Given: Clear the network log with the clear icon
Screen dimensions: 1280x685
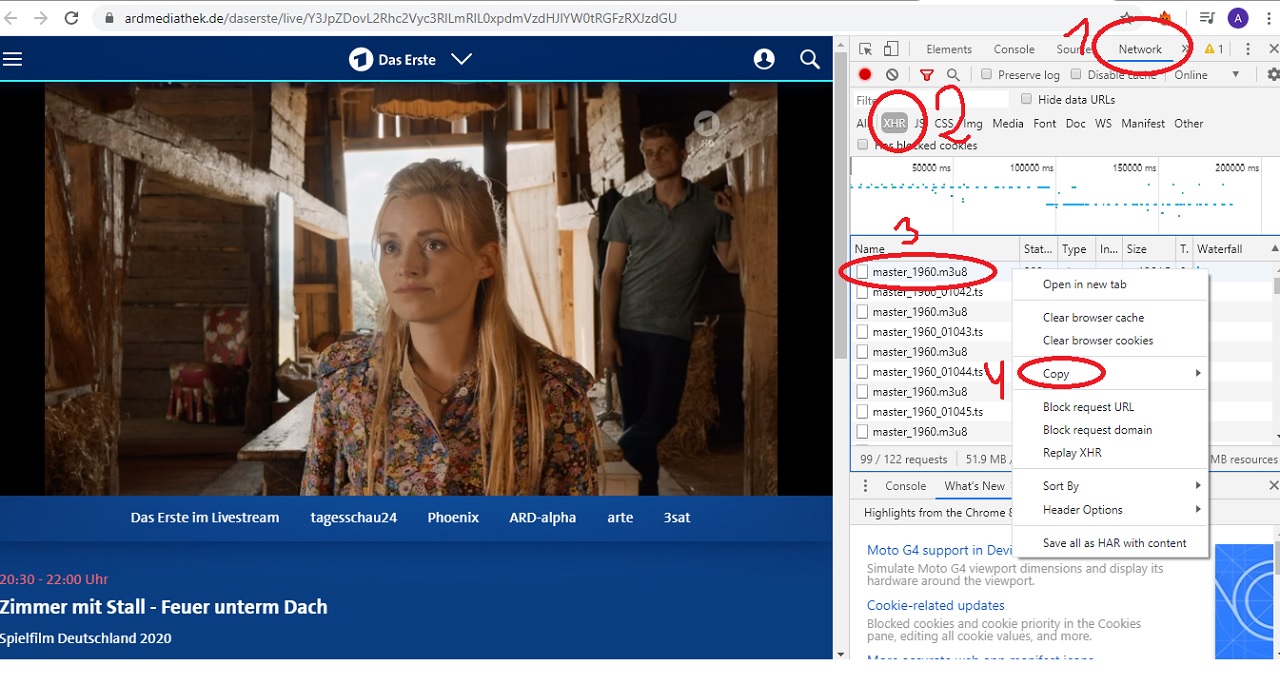Looking at the screenshot, I should (892, 75).
